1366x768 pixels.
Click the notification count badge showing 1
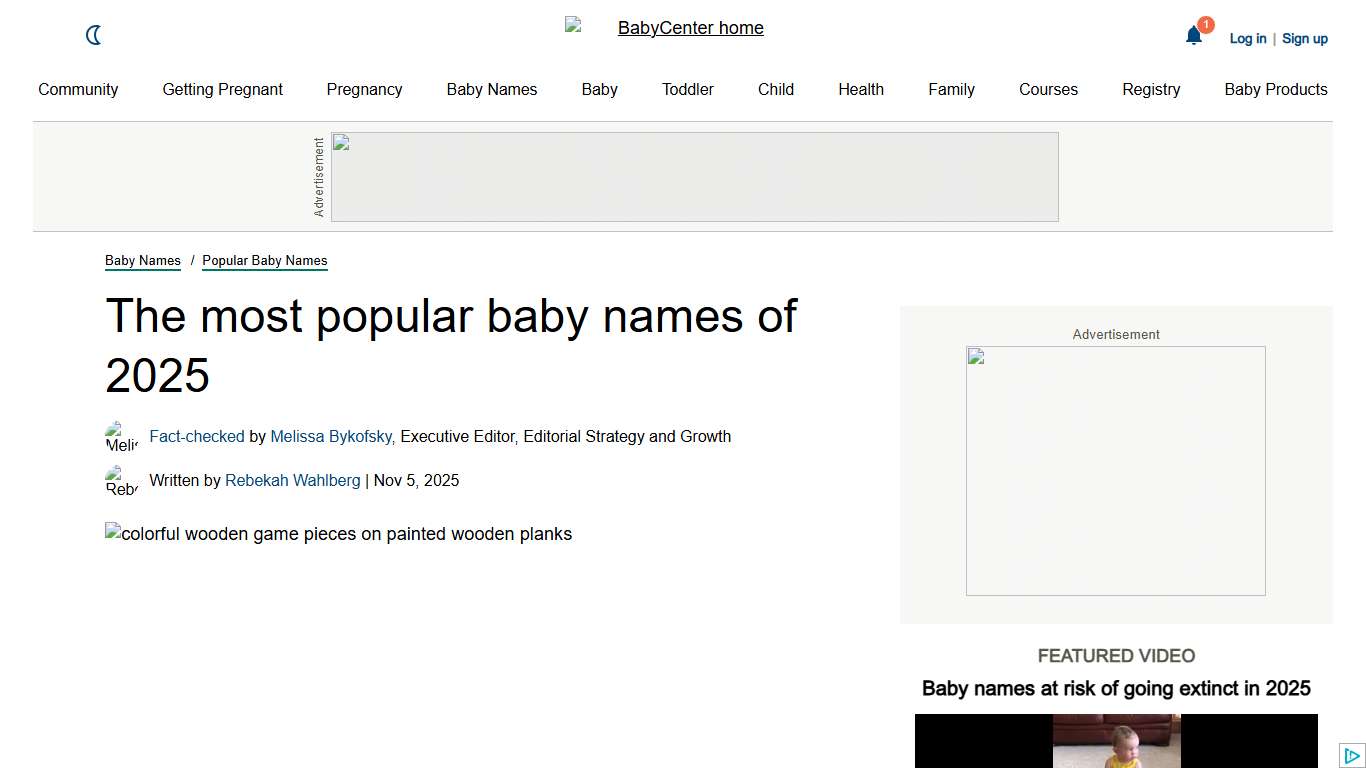(x=1206, y=23)
